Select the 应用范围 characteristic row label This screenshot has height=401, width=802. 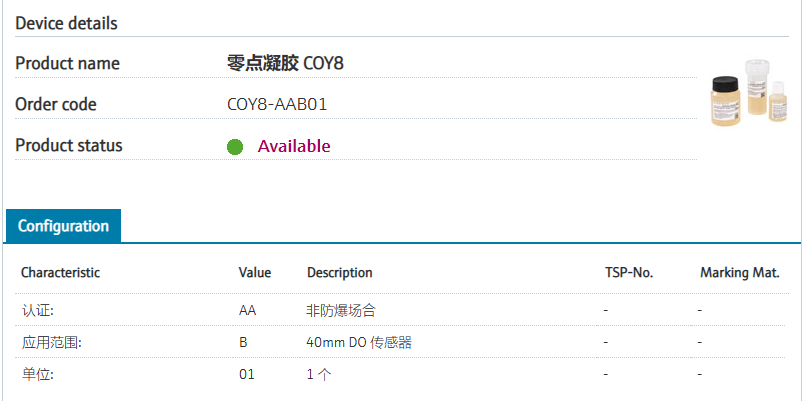51,342
